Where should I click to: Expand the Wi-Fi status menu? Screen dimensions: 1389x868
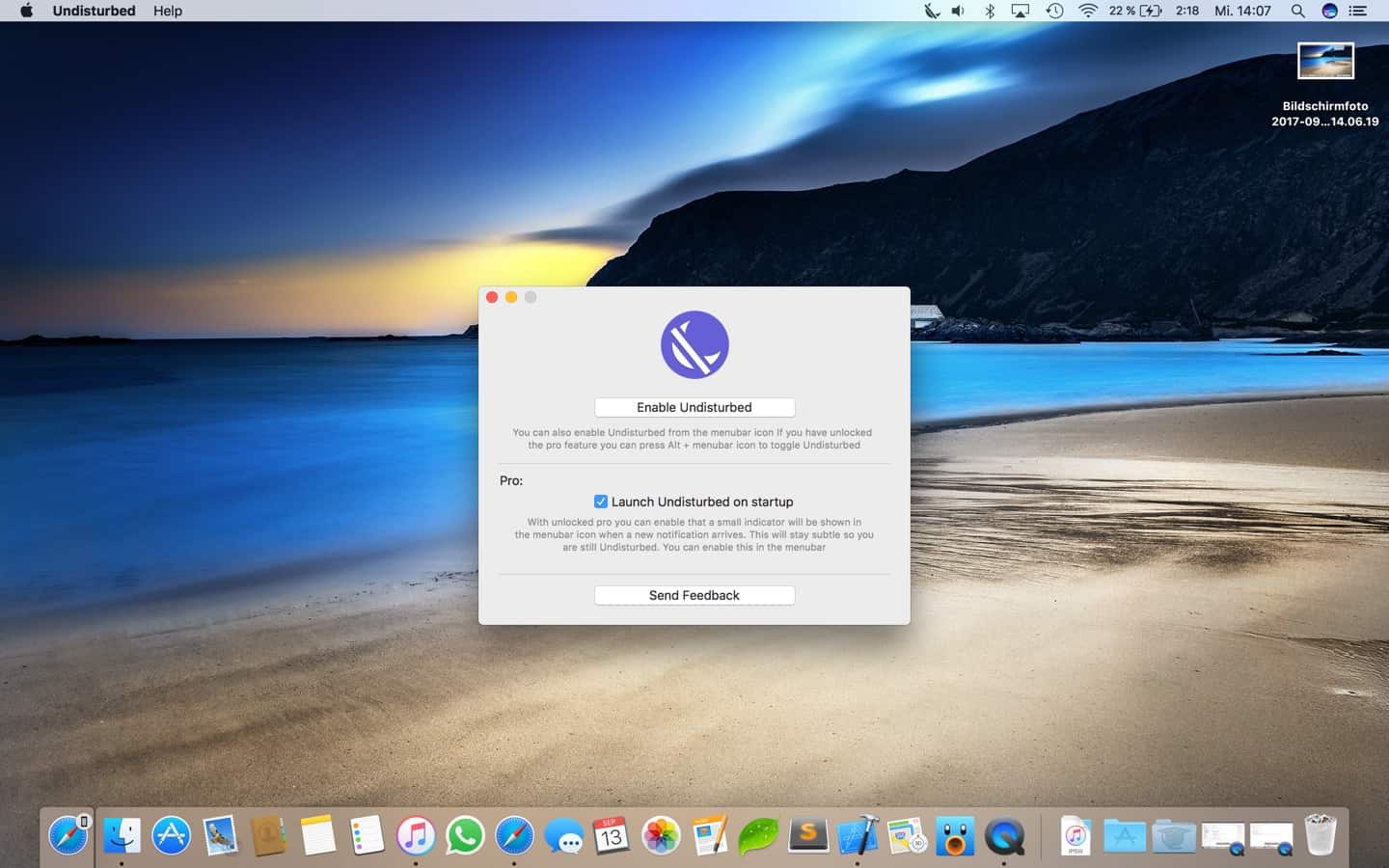pos(1088,11)
